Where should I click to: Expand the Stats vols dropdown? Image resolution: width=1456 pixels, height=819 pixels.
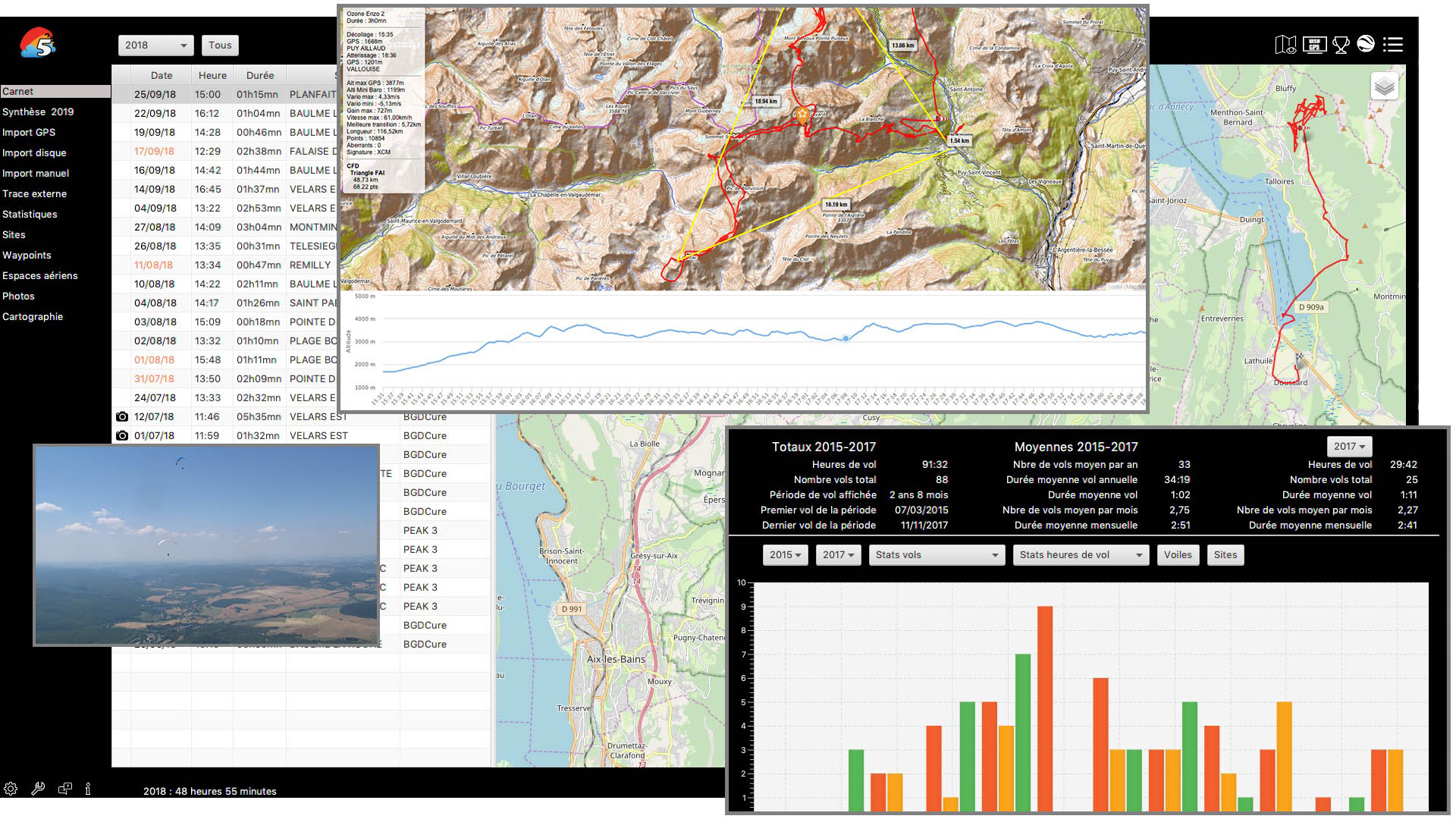[937, 554]
